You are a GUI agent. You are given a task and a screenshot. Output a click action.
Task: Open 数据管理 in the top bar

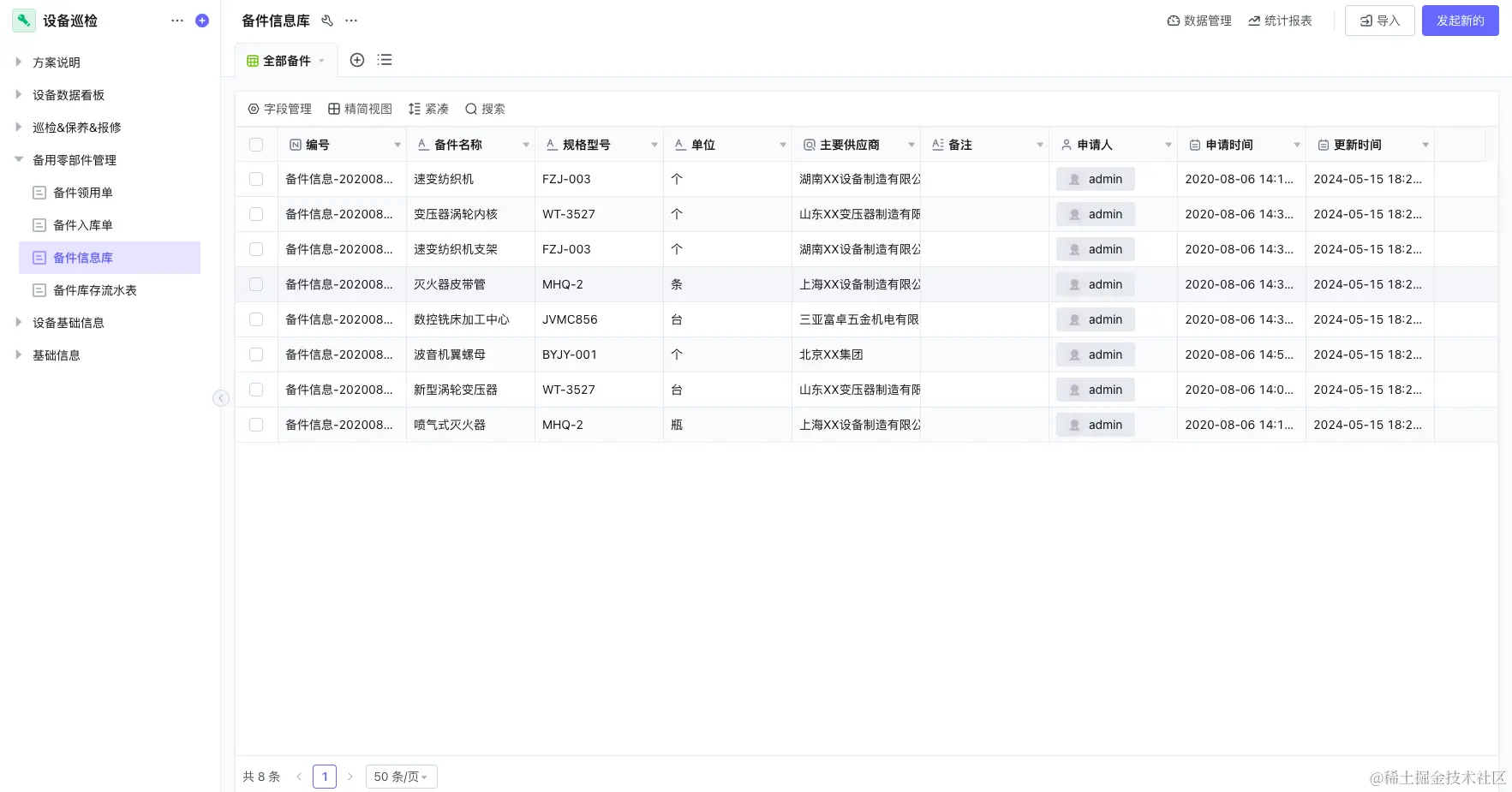point(1199,21)
